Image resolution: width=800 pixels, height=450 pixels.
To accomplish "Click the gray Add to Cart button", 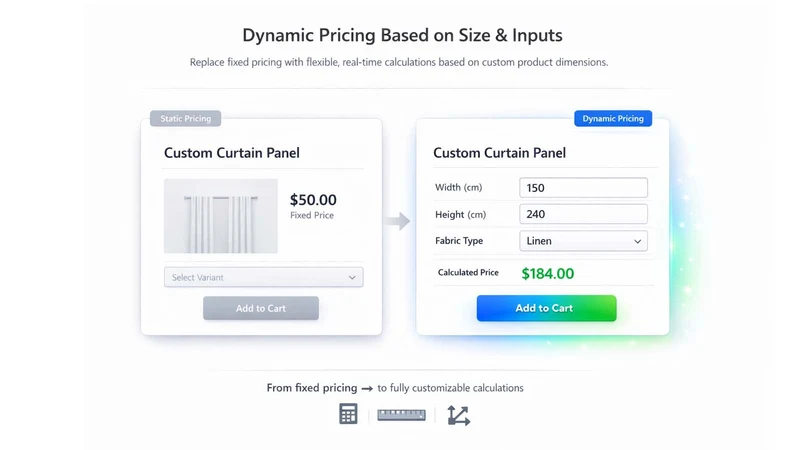I will tap(261, 308).
